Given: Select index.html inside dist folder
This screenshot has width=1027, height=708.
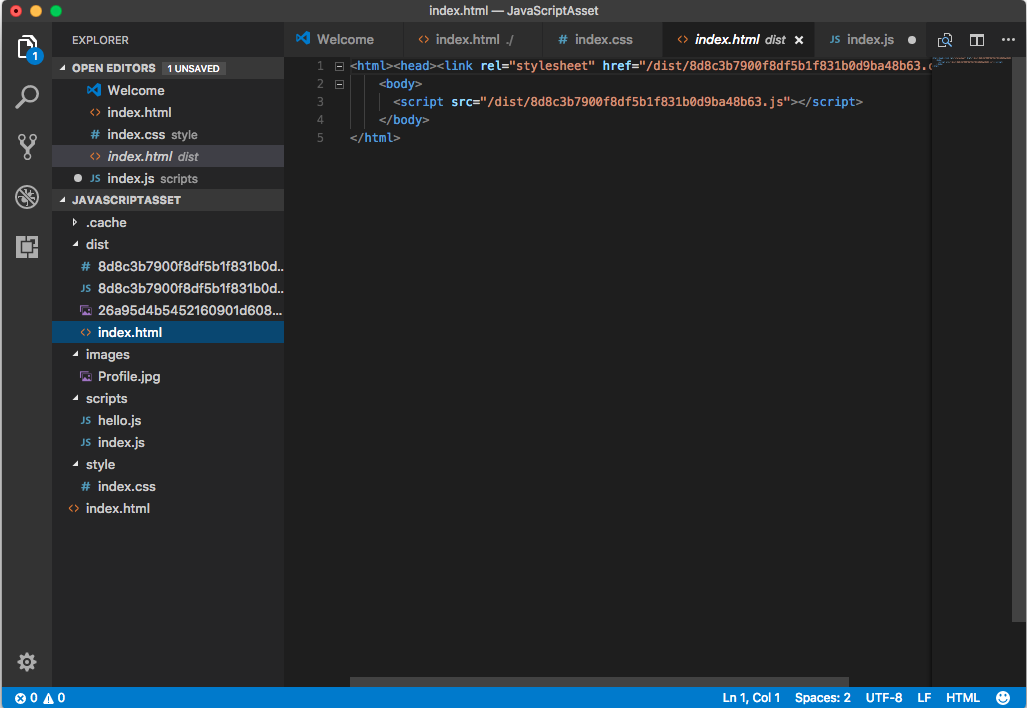Looking at the screenshot, I should pyautogui.click(x=168, y=332).
